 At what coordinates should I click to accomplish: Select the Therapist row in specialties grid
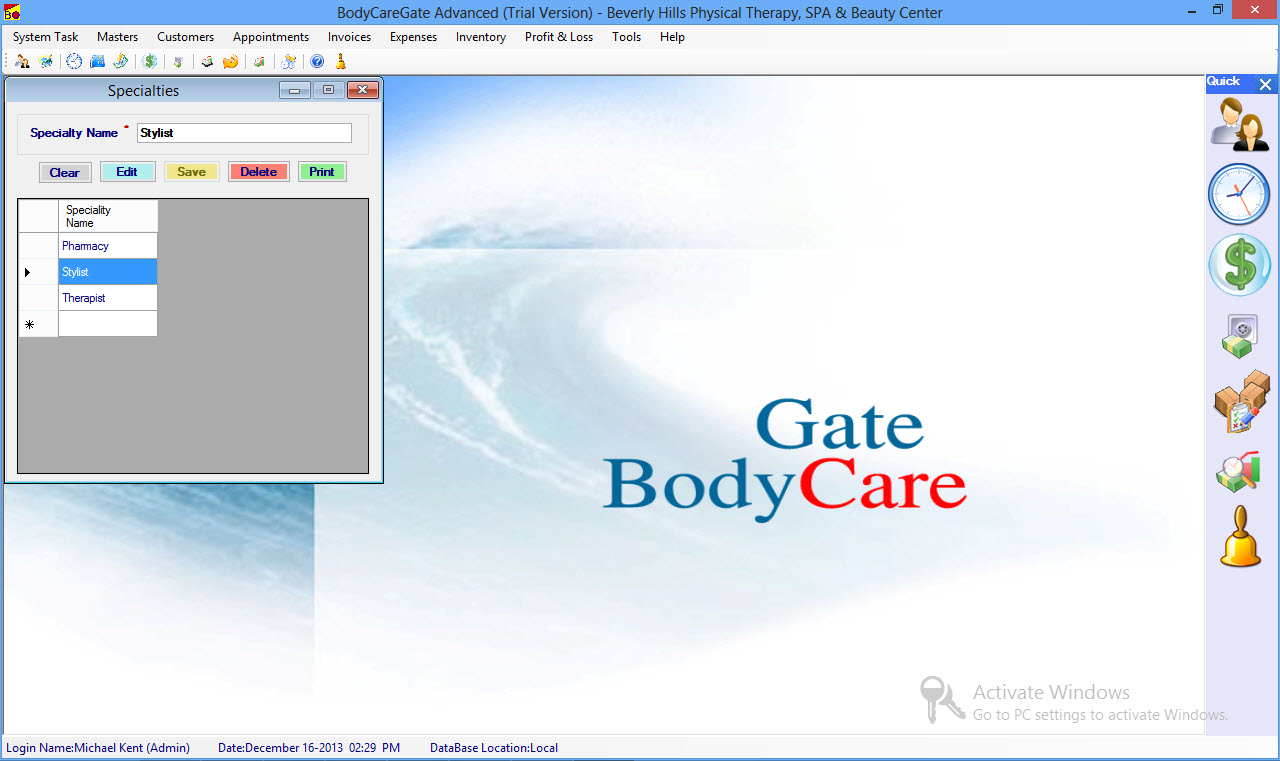pyautogui.click(x=107, y=298)
